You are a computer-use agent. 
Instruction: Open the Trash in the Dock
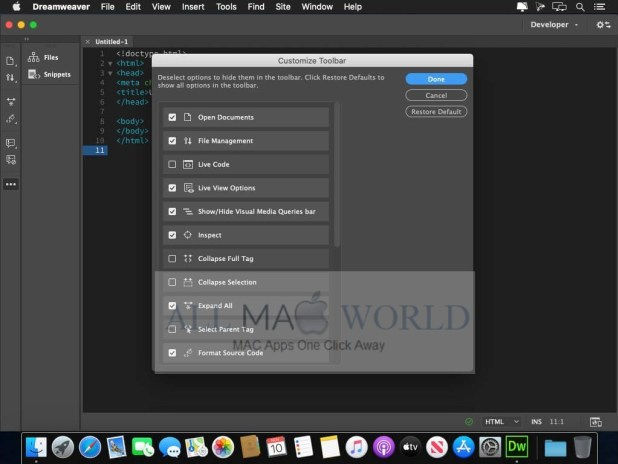click(583, 447)
